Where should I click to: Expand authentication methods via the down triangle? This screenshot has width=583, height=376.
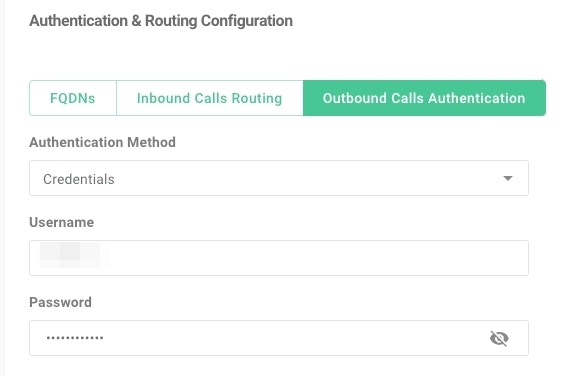tap(508, 179)
